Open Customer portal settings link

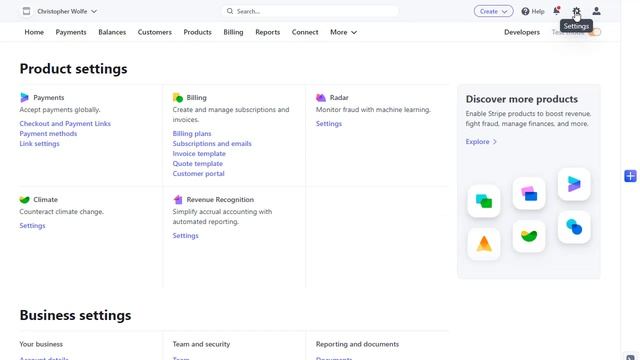[x=198, y=174]
